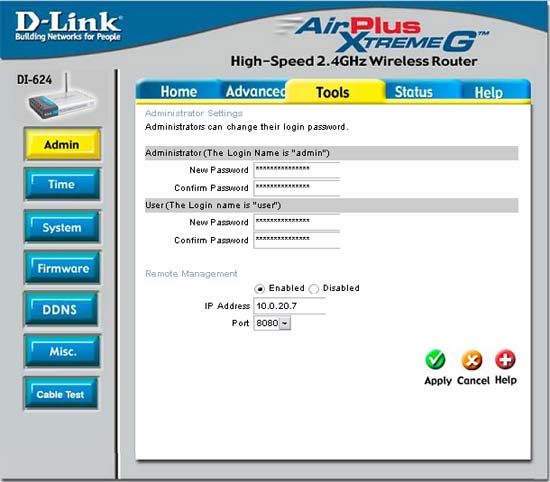550x482 pixels.
Task: Switch to the Advanced tab
Action: pyautogui.click(x=255, y=91)
